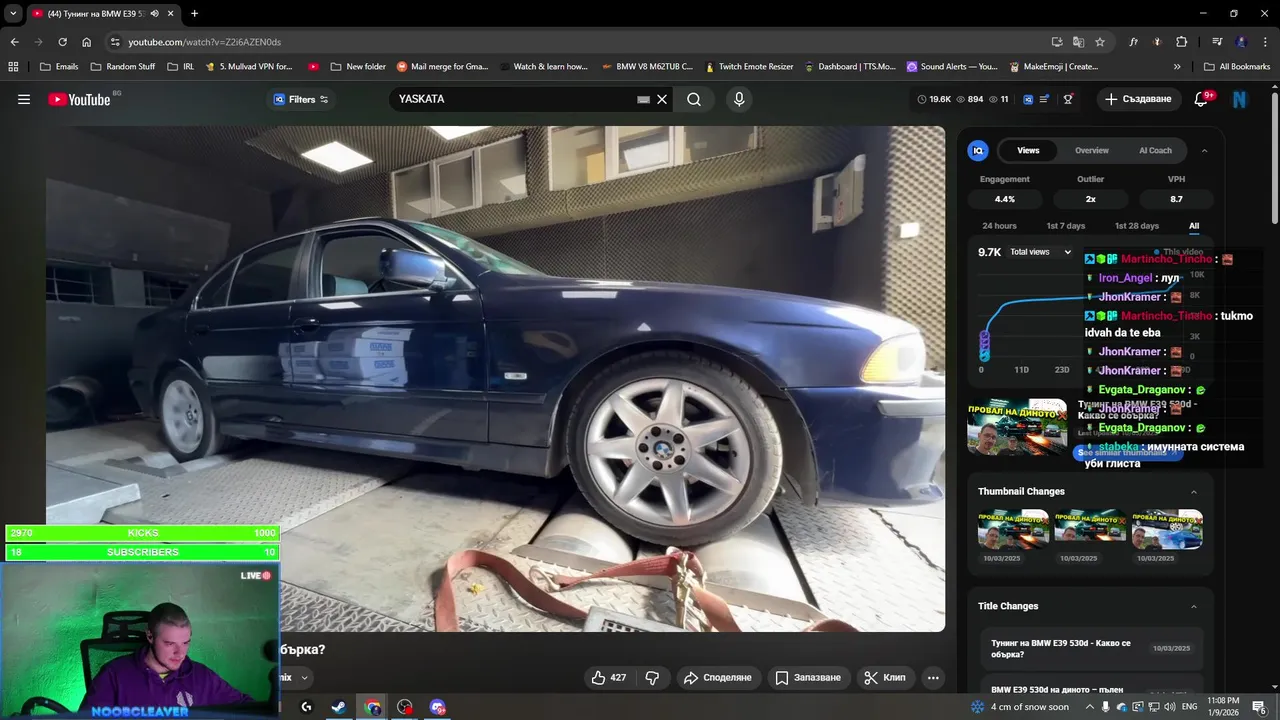
Task: Open the notifications bell
Action: [x=1202, y=99]
